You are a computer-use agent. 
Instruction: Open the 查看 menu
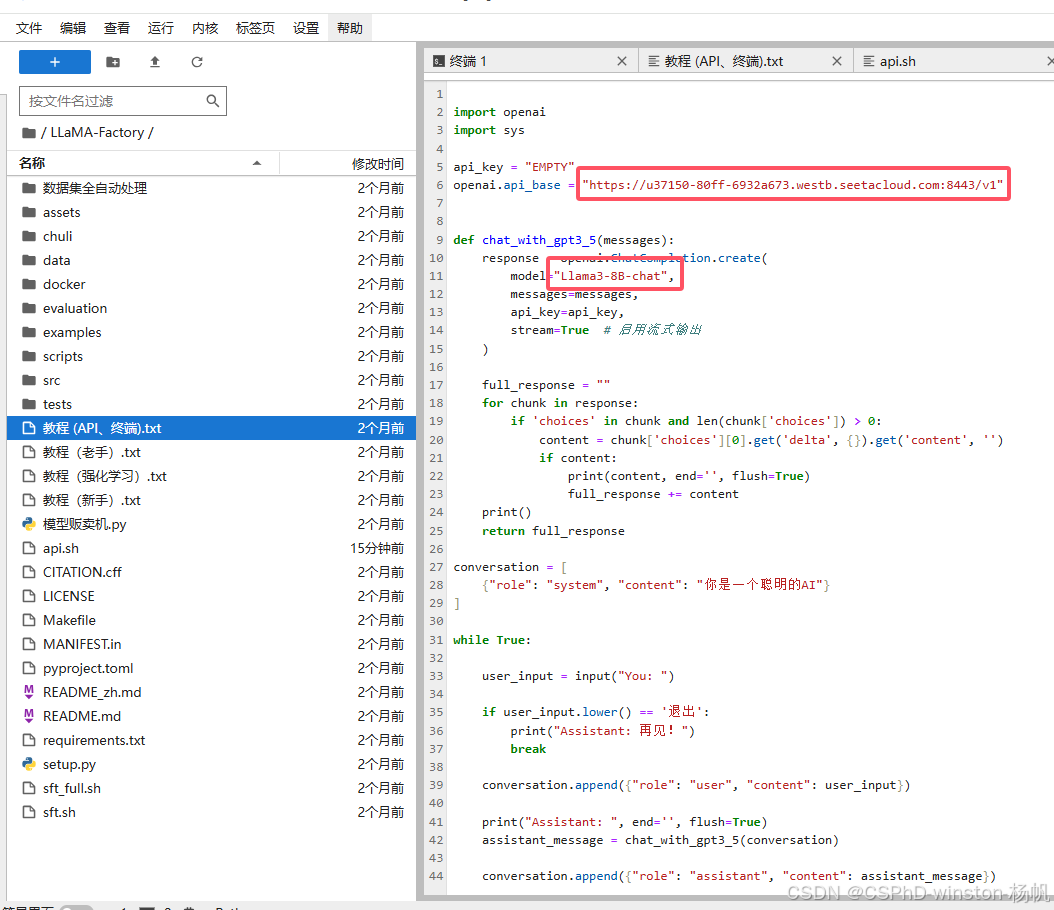(117, 28)
